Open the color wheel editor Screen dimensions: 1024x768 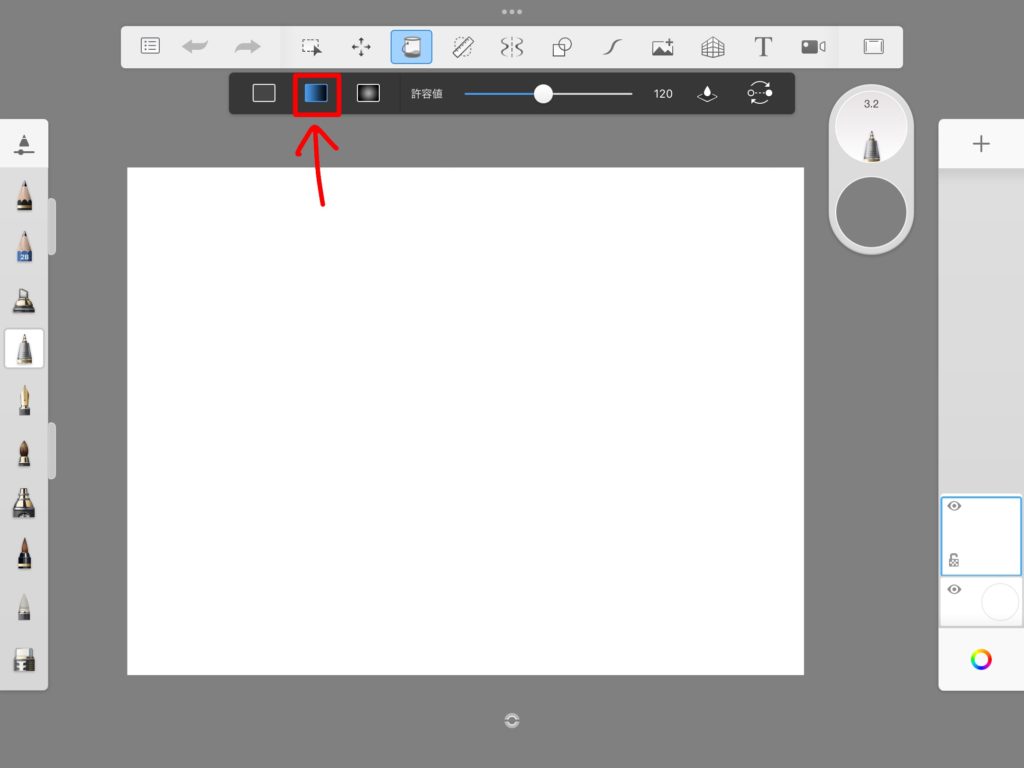tap(981, 660)
